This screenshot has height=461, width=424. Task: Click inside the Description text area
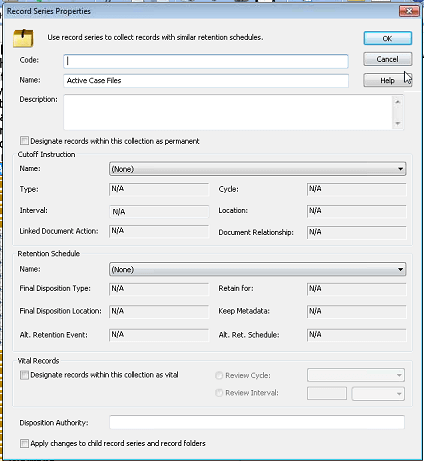tap(228, 112)
